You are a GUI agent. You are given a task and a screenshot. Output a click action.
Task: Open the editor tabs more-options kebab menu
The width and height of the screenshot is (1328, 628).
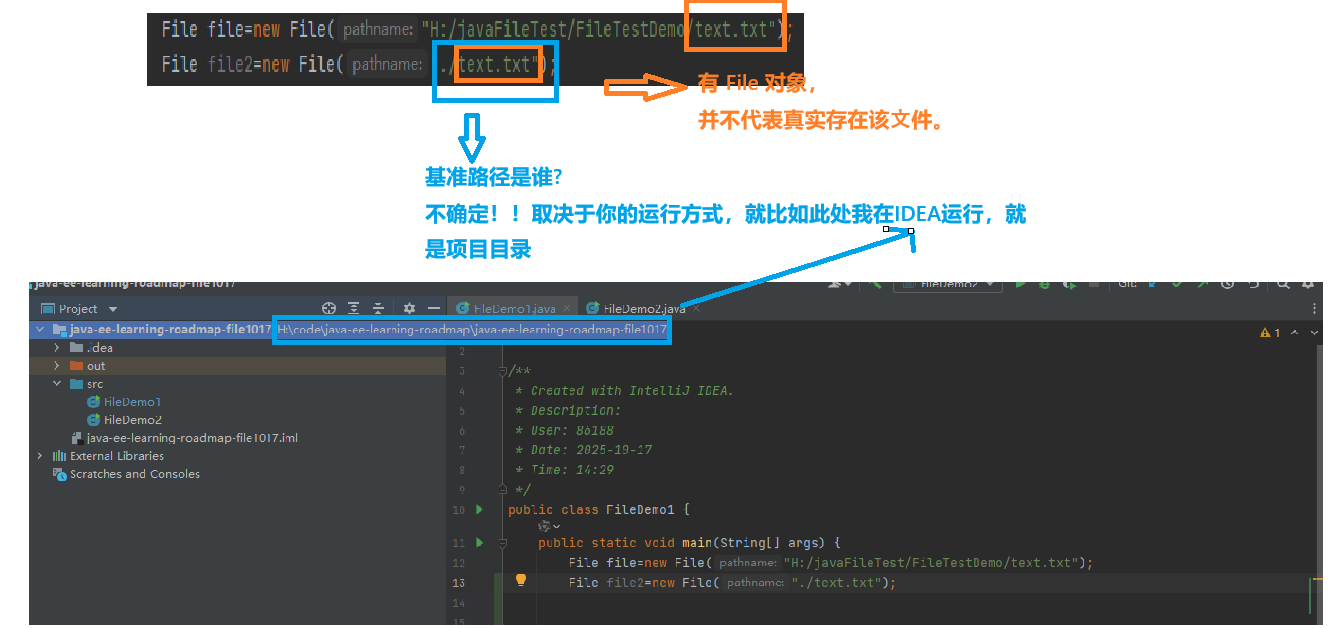coord(1314,309)
